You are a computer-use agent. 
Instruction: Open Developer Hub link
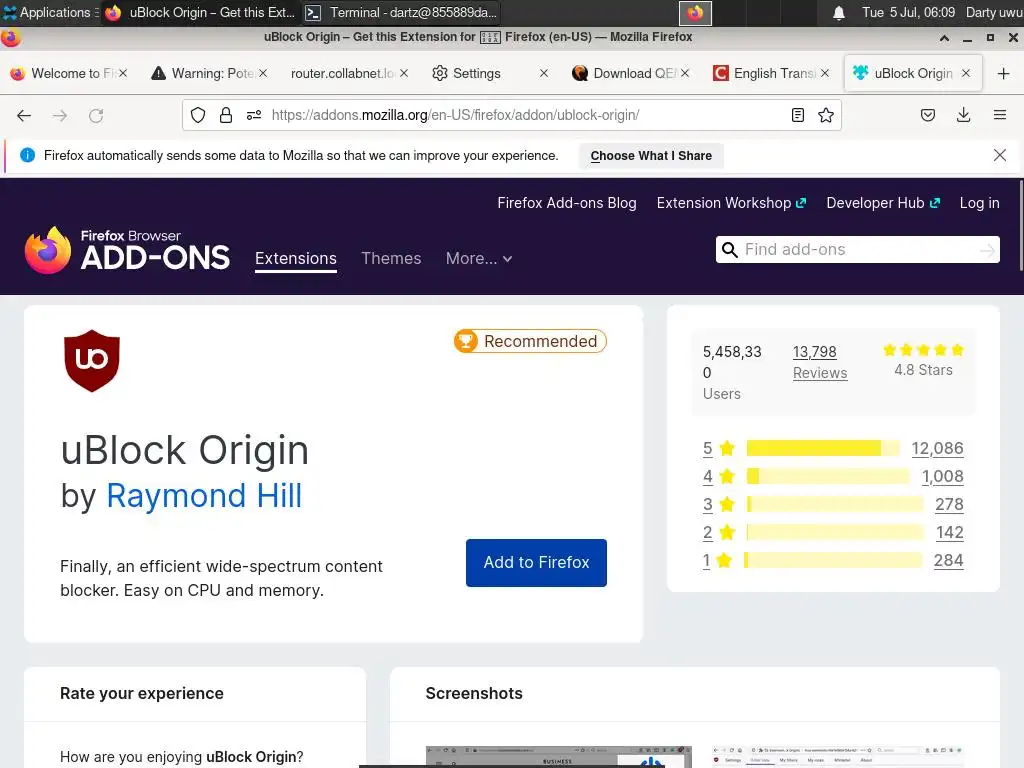tap(883, 203)
